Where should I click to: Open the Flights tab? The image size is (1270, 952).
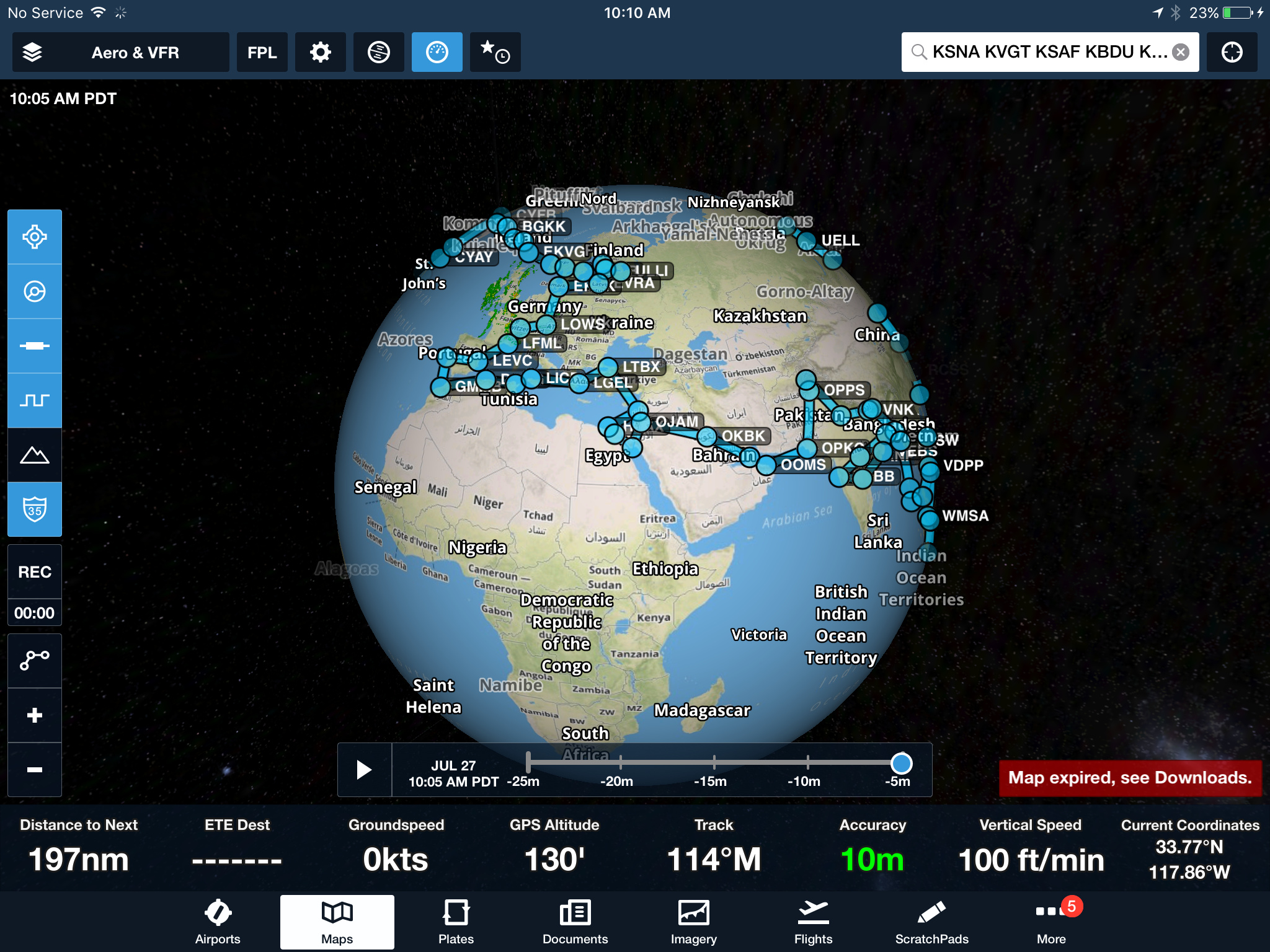tap(813, 922)
